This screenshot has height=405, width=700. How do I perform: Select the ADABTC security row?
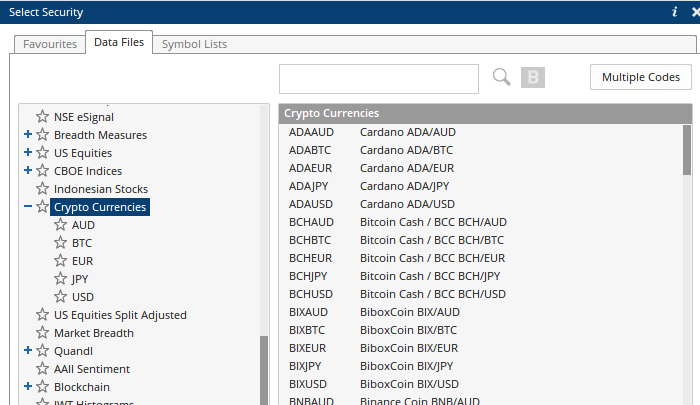point(481,150)
